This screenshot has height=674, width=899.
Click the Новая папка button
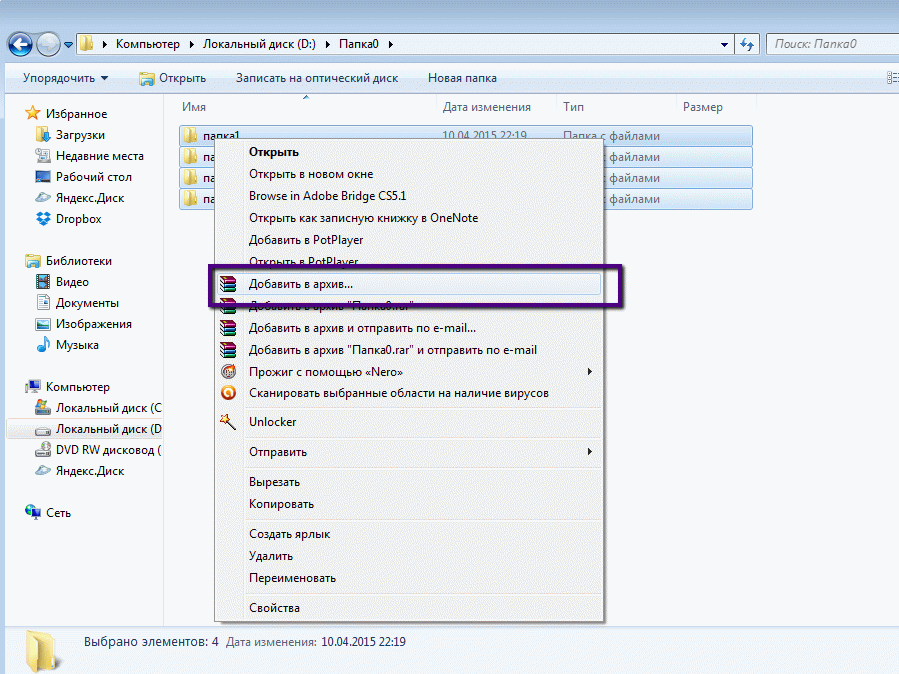click(462, 78)
